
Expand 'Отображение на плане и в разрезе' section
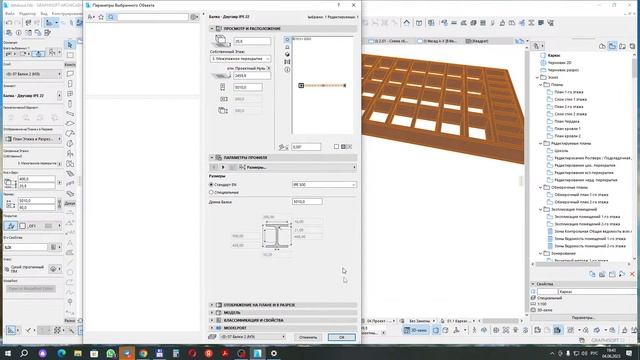tap(212, 305)
